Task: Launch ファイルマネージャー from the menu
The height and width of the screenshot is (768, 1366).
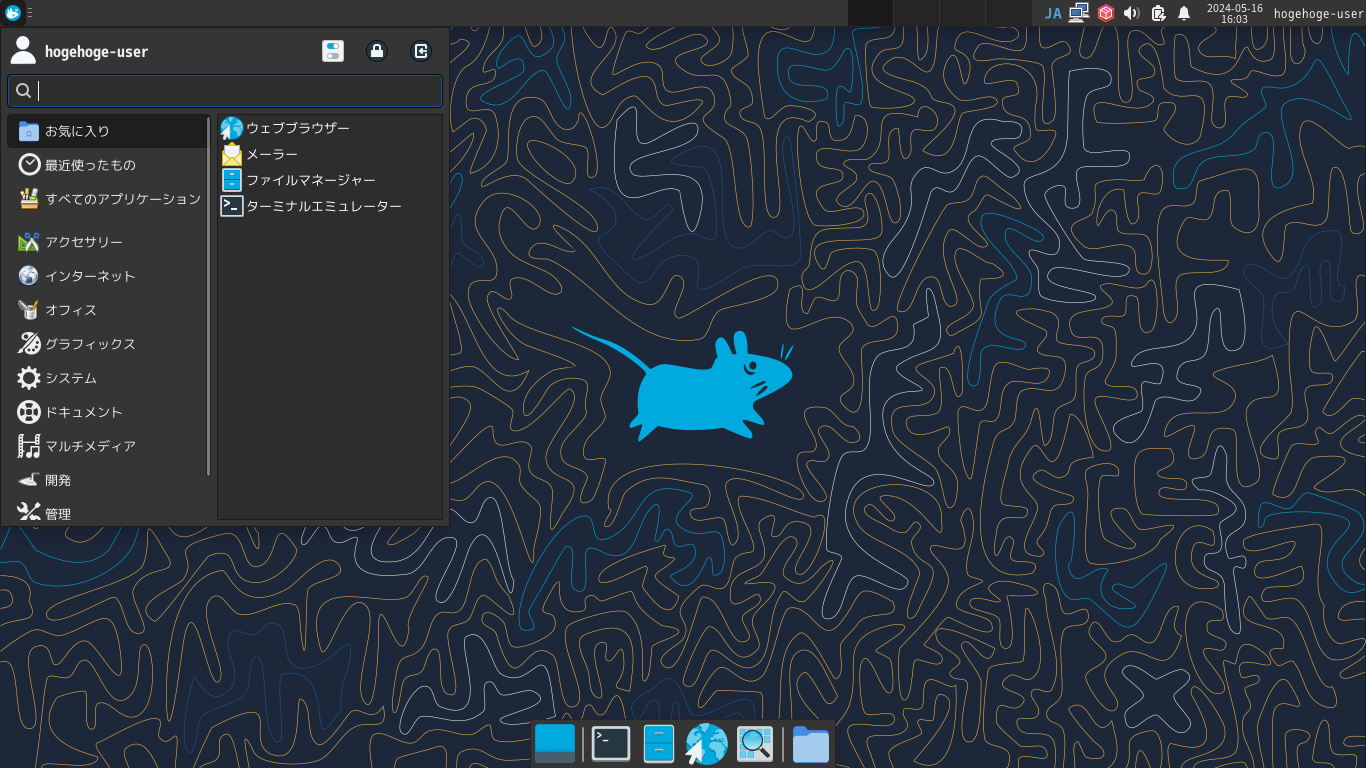Action: (x=310, y=180)
